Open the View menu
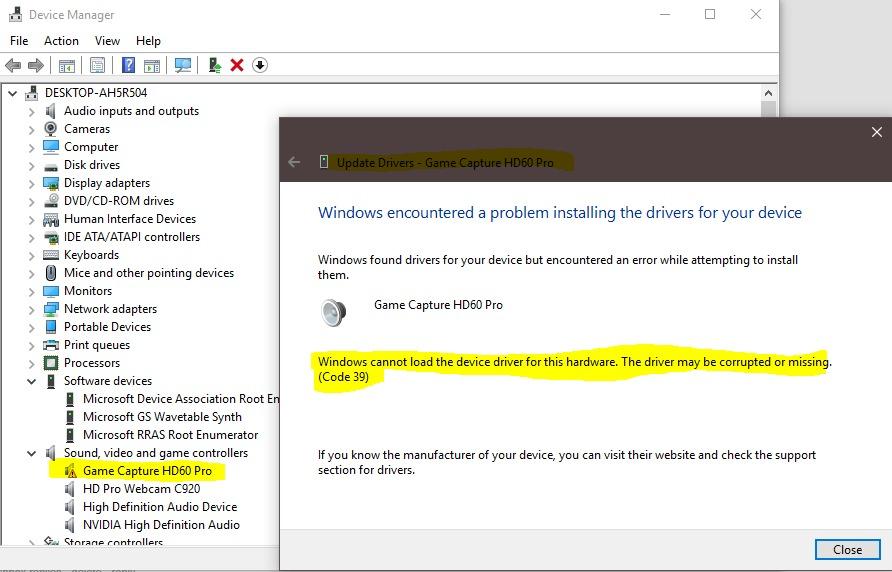 (107, 41)
